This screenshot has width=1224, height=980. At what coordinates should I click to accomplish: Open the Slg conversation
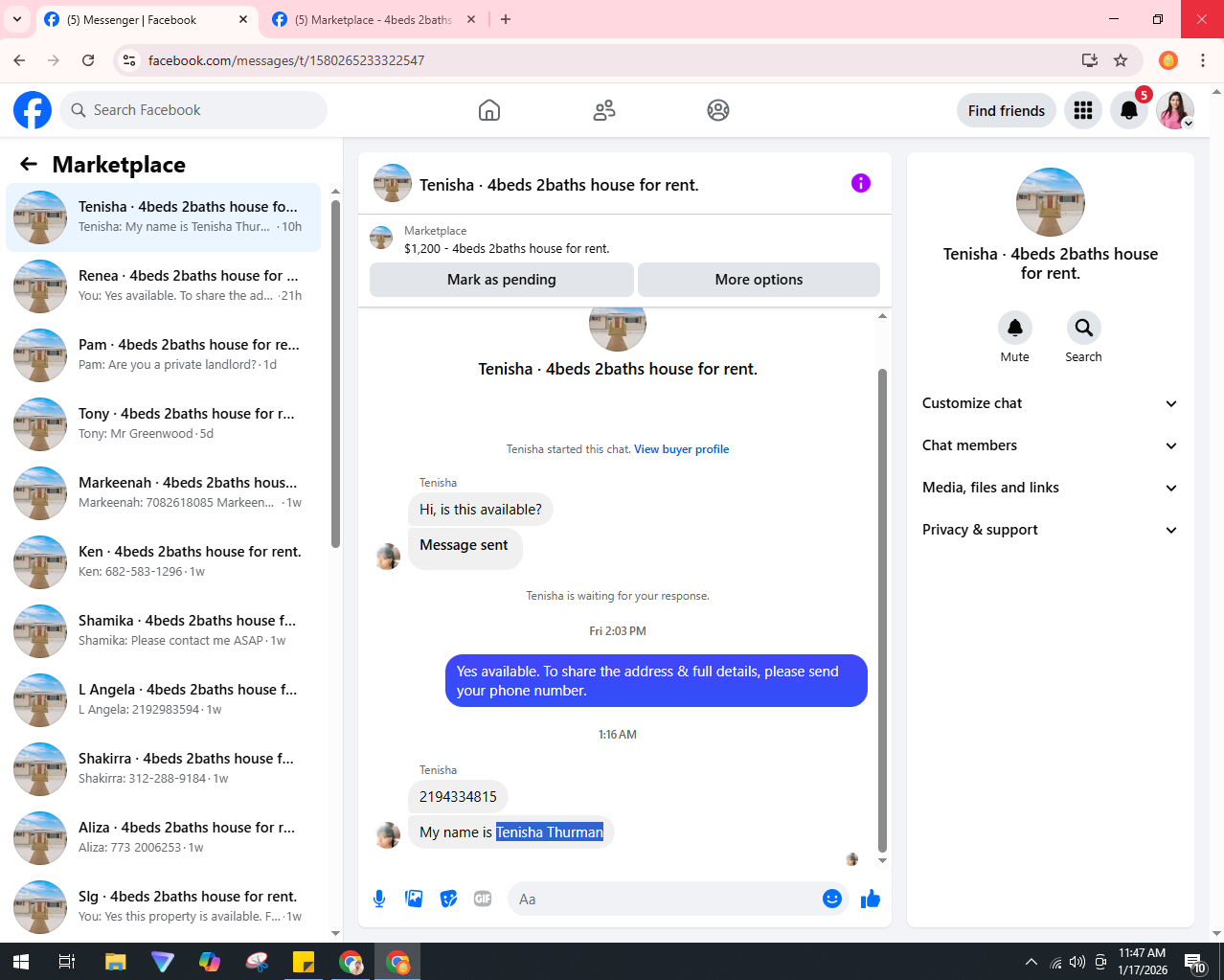(164, 907)
